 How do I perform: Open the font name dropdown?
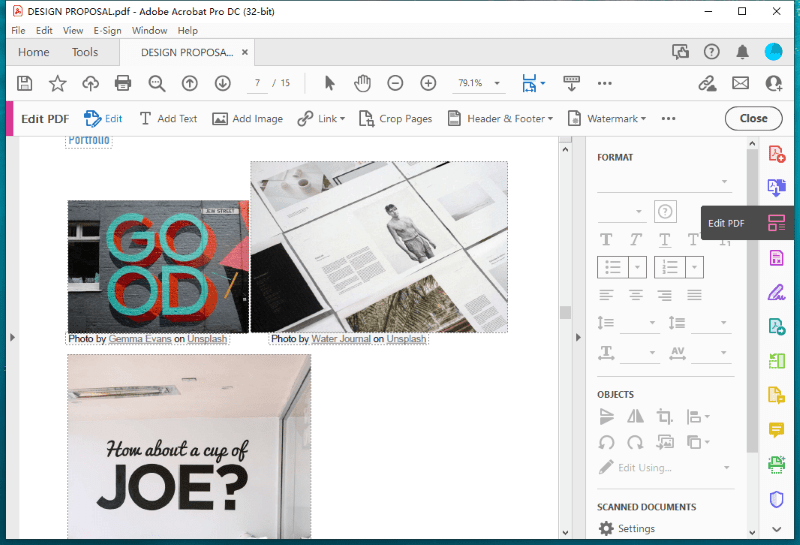pyautogui.click(x=665, y=182)
